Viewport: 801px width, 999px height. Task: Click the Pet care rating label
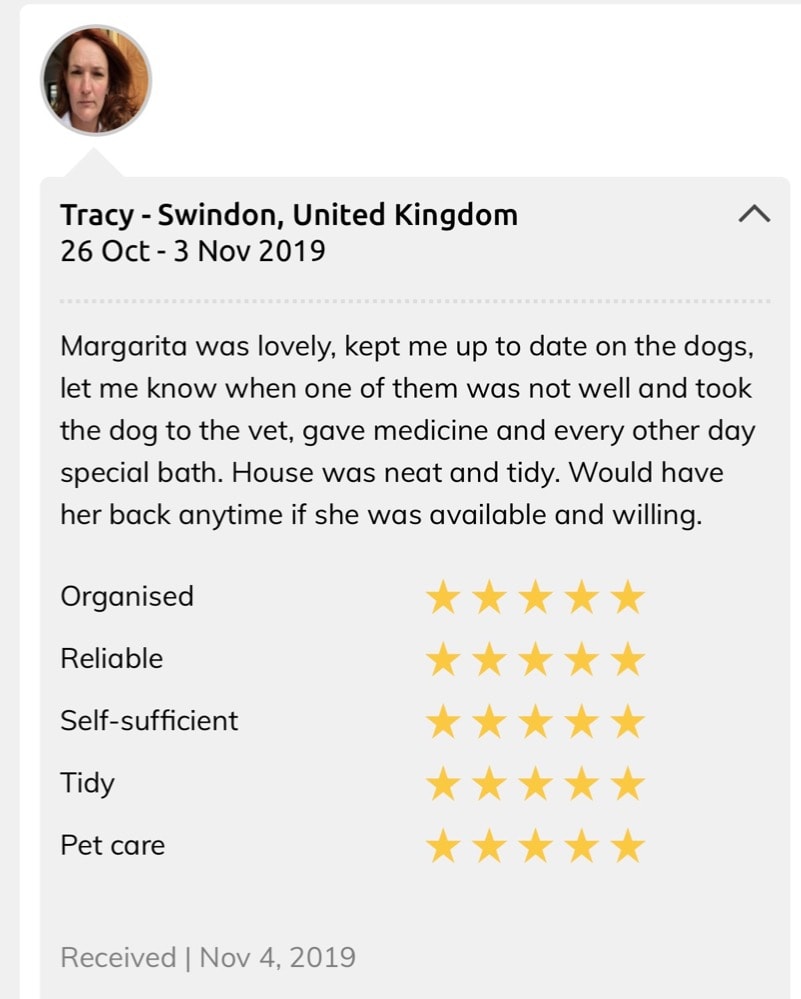pyautogui.click(x=112, y=845)
